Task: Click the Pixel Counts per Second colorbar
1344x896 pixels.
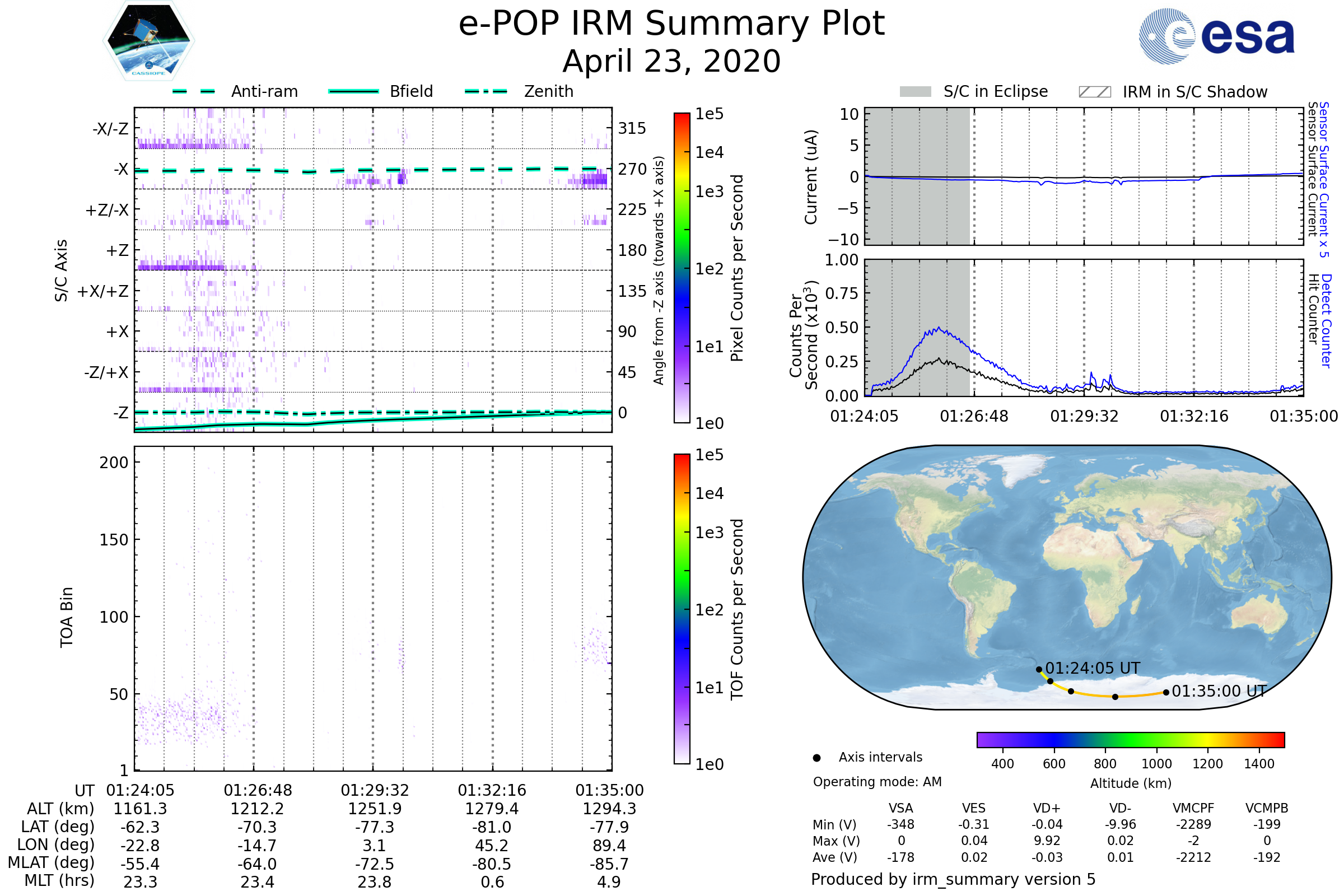Action: click(x=682, y=268)
